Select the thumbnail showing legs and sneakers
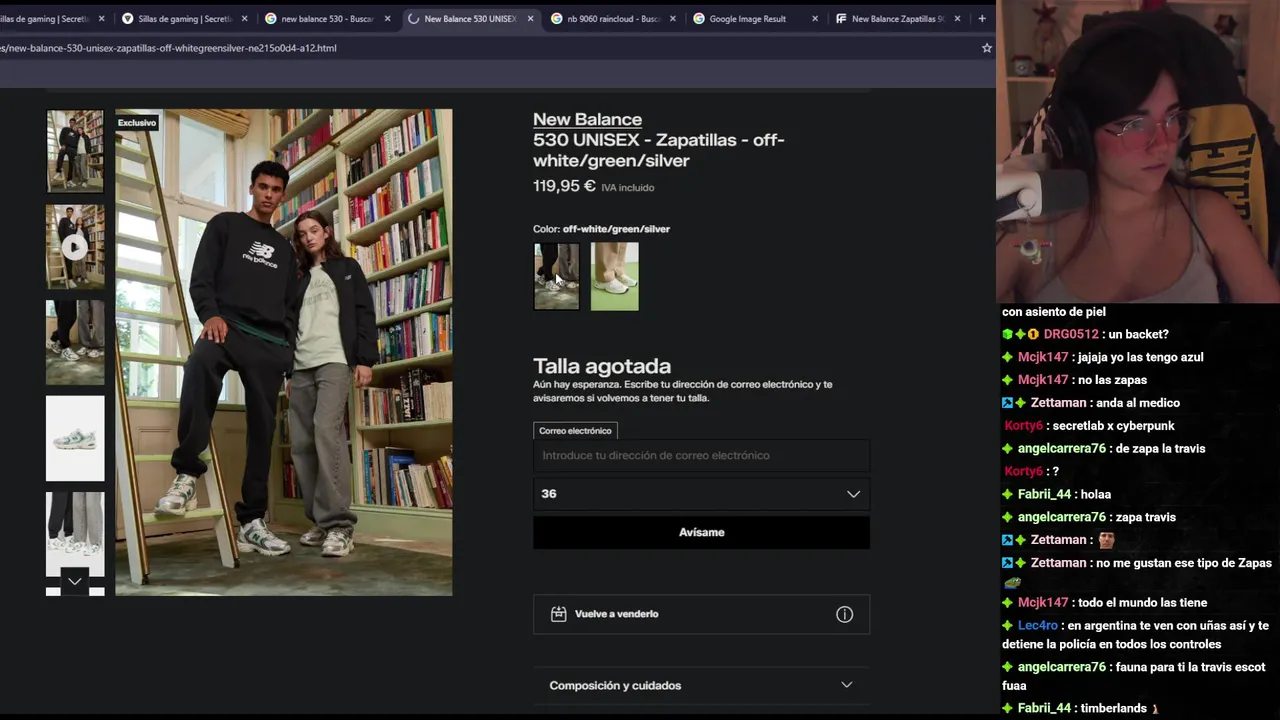This screenshot has width=1280, height=720. [75, 342]
